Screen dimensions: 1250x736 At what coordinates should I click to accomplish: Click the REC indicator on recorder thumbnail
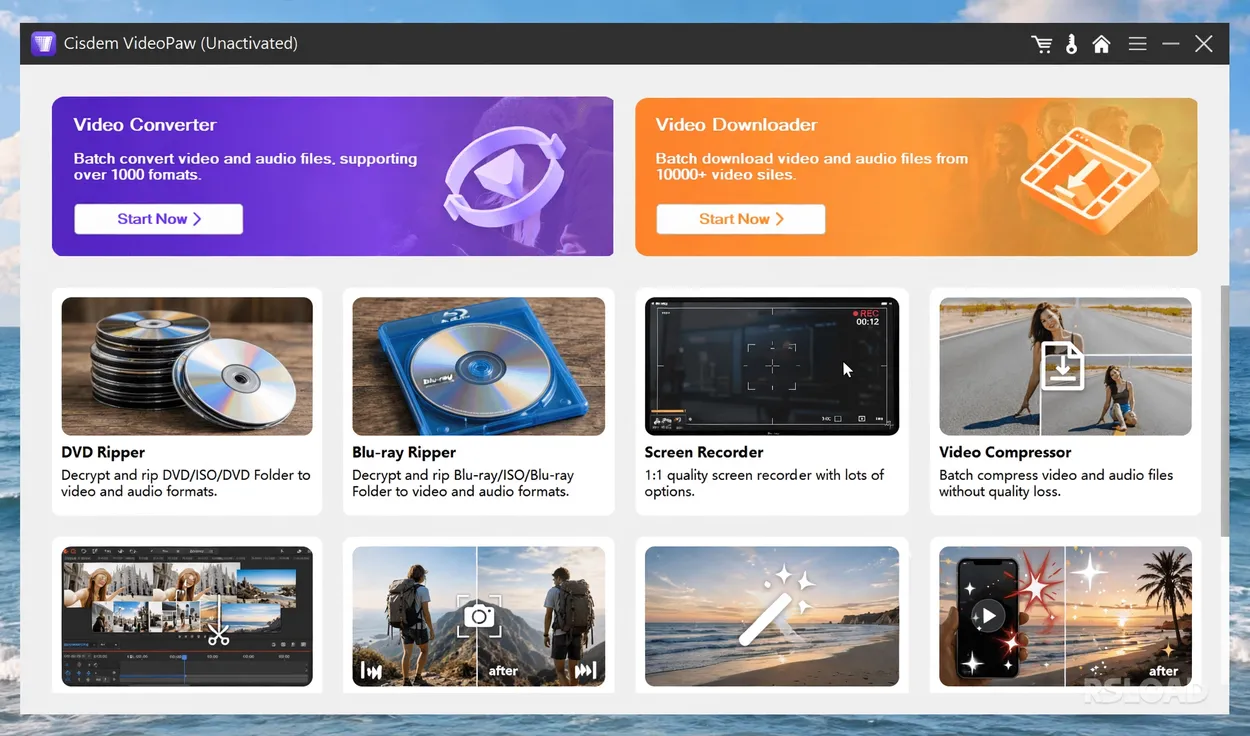click(x=866, y=313)
